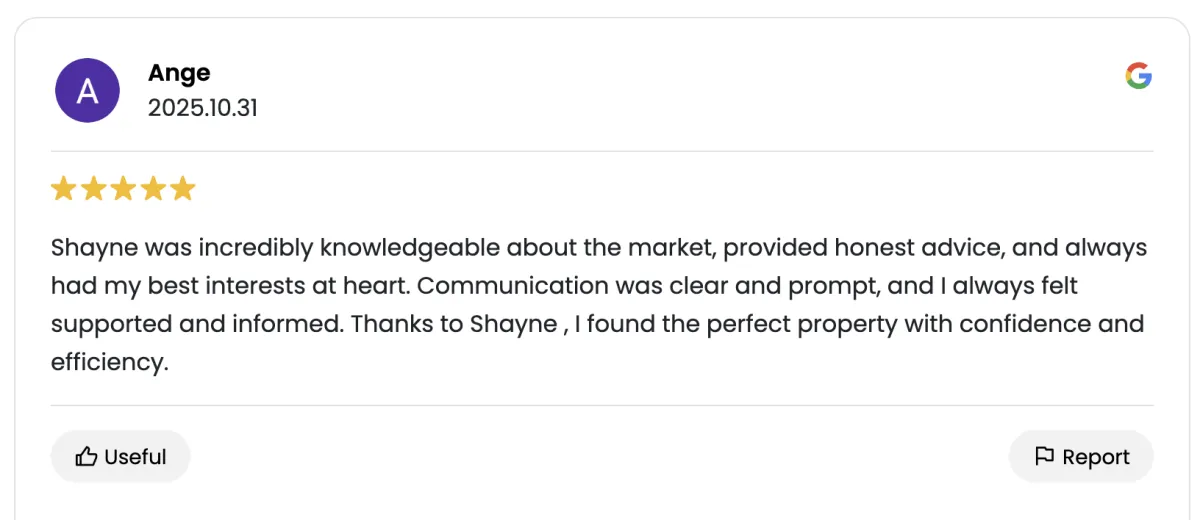Click the Google logo icon
This screenshot has width=1200, height=520.
click(1138, 75)
